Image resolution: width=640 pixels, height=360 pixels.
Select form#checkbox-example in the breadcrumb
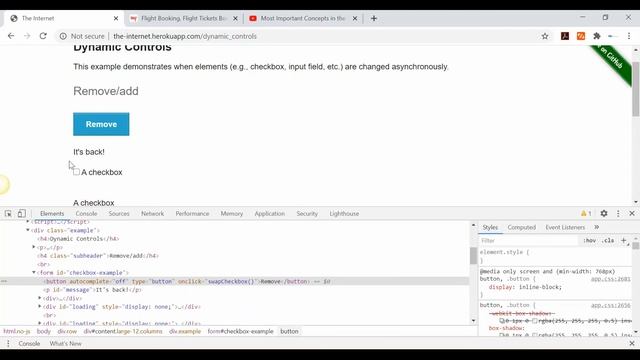[240, 331]
